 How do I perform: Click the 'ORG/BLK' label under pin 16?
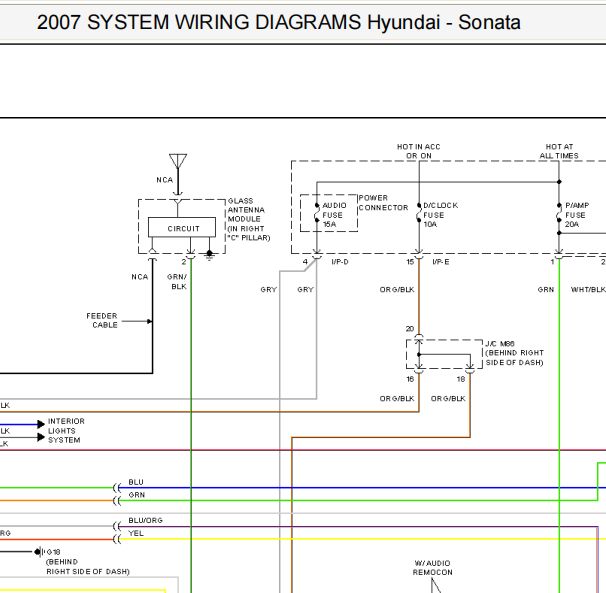tap(397, 399)
